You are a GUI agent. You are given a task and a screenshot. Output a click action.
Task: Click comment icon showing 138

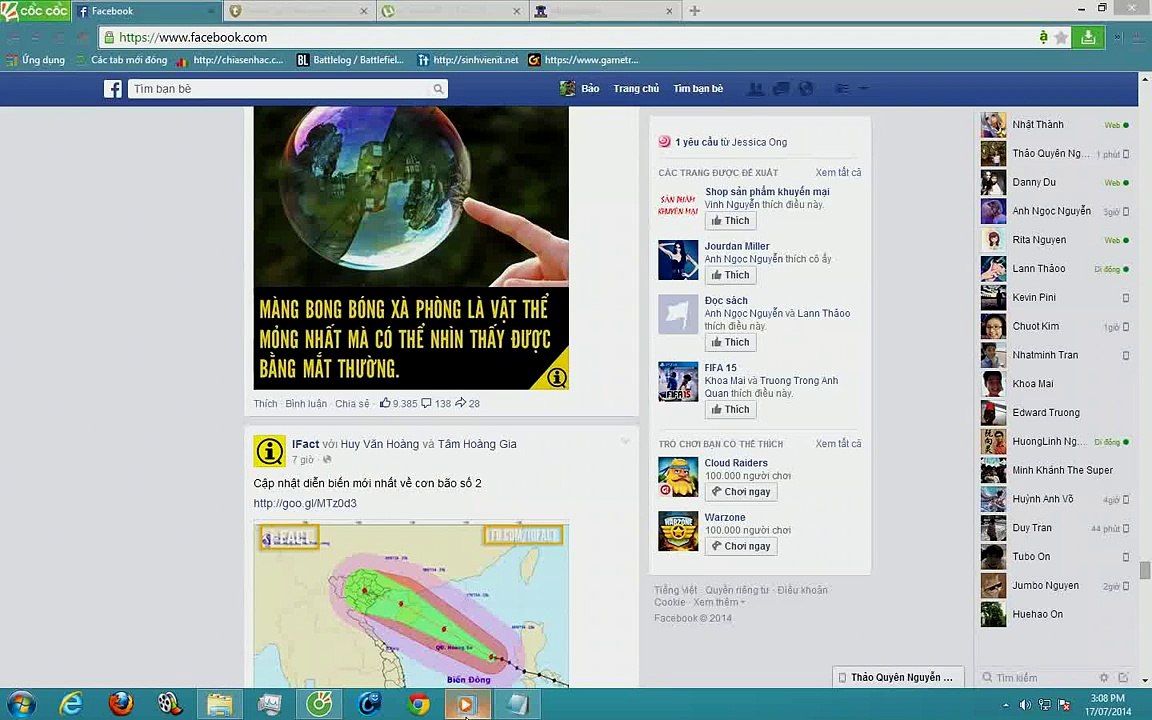pyautogui.click(x=426, y=403)
